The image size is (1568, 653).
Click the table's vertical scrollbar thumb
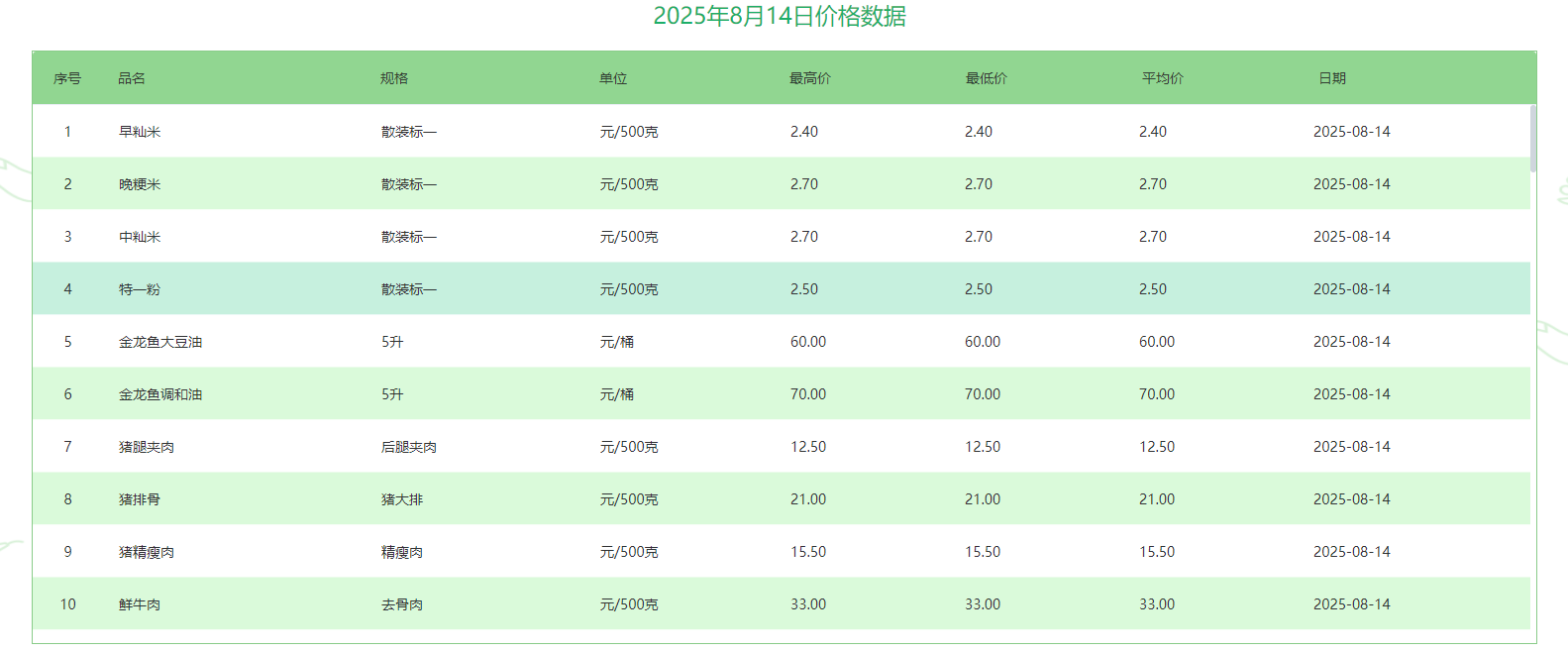tap(1533, 139)
